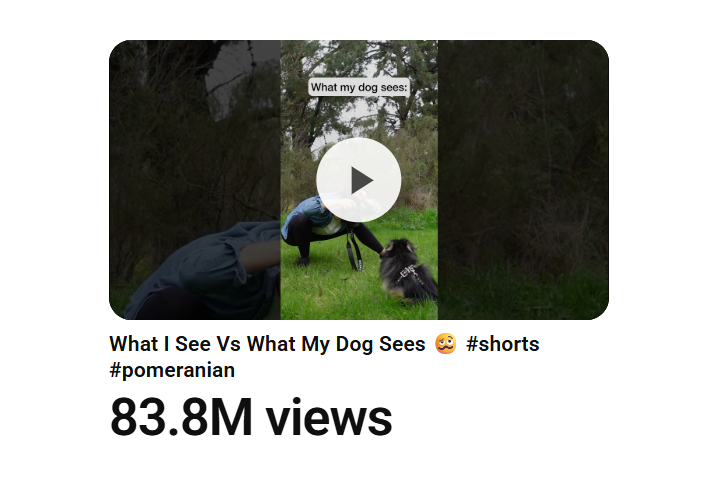Click the 83.8M views count
The height and width of the screenshot is (482, 718).
pos(251,417)
